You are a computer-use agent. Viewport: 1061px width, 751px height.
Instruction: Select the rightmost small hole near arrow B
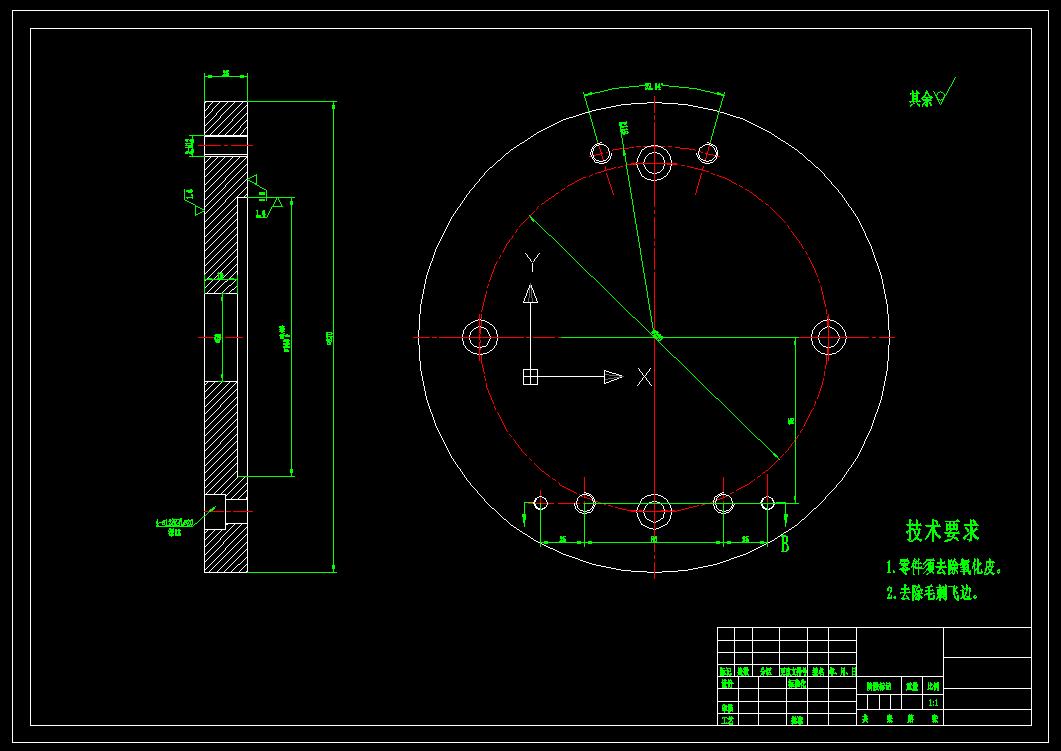click(x=767, y=503)
